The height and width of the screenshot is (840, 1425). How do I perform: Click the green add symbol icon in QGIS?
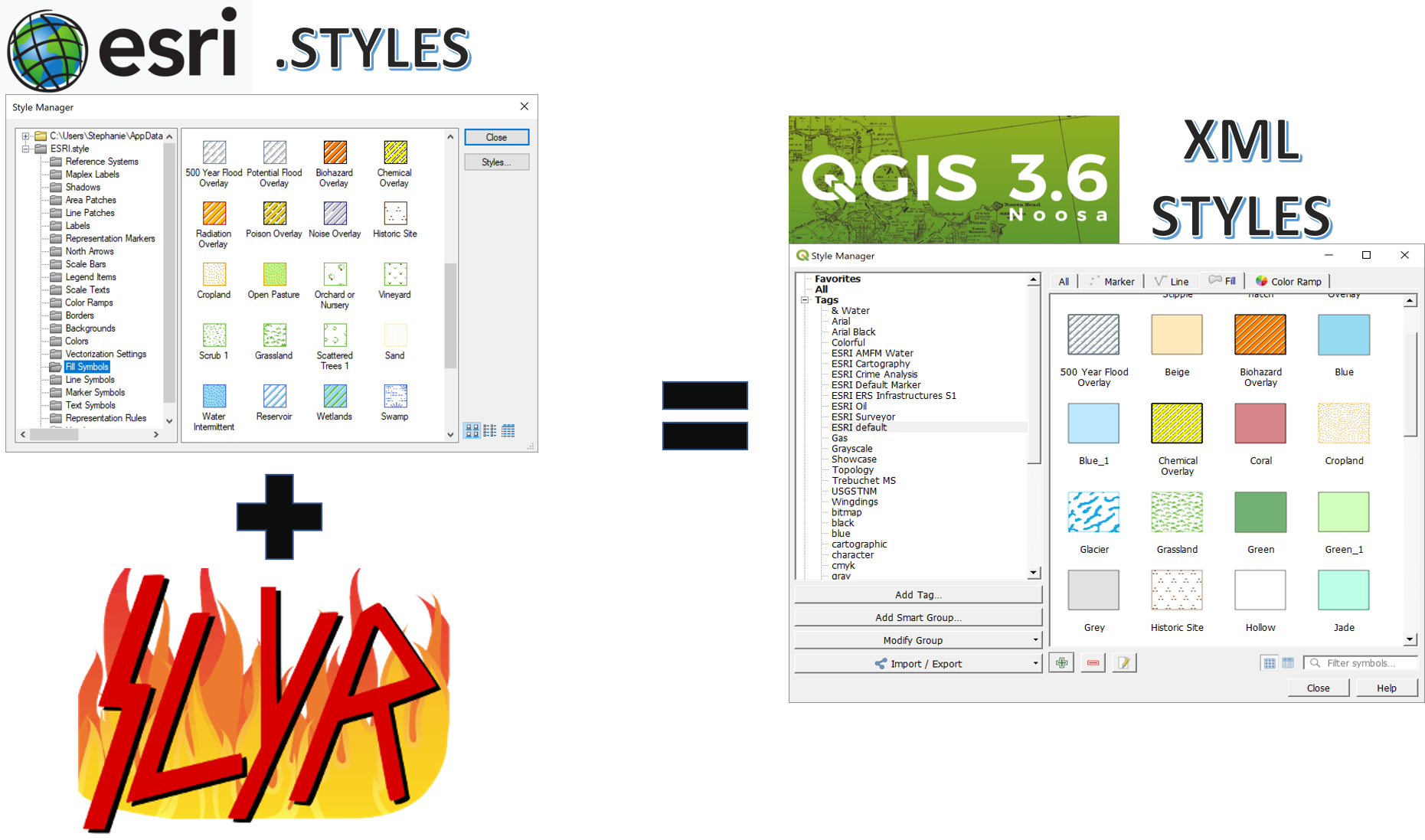(1061, 663)
